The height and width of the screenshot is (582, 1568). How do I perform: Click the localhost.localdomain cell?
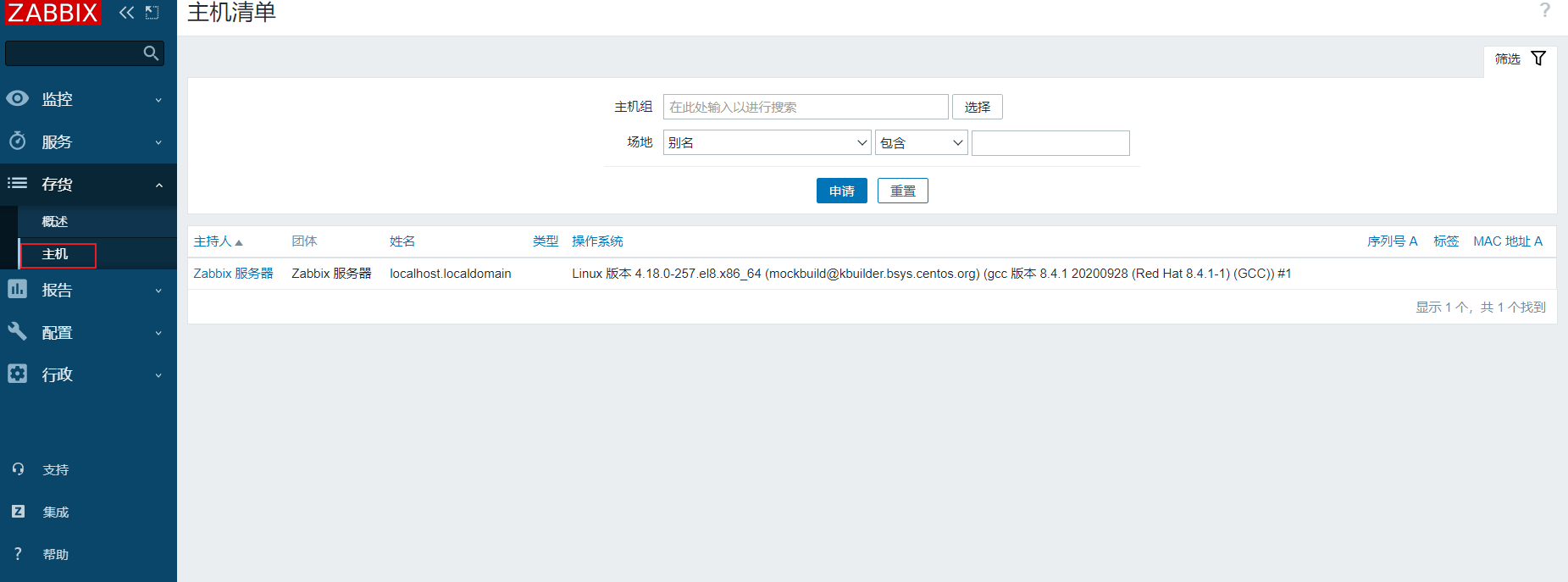[x=451, y=274]
